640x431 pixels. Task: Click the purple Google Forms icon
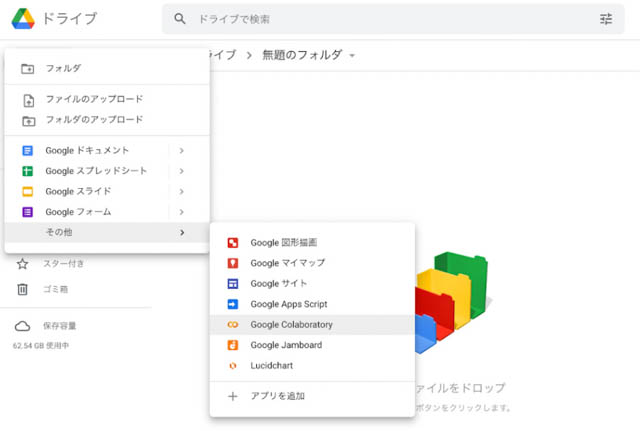27,212
